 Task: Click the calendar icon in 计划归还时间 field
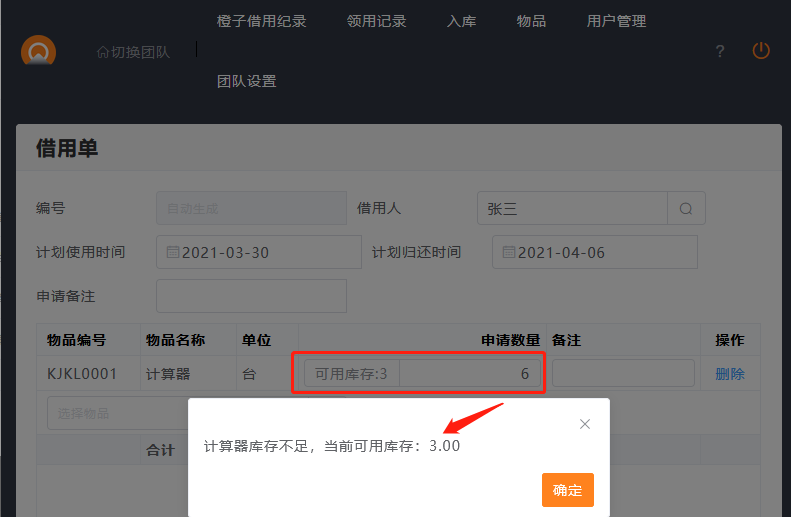click(x=509, y=253)
